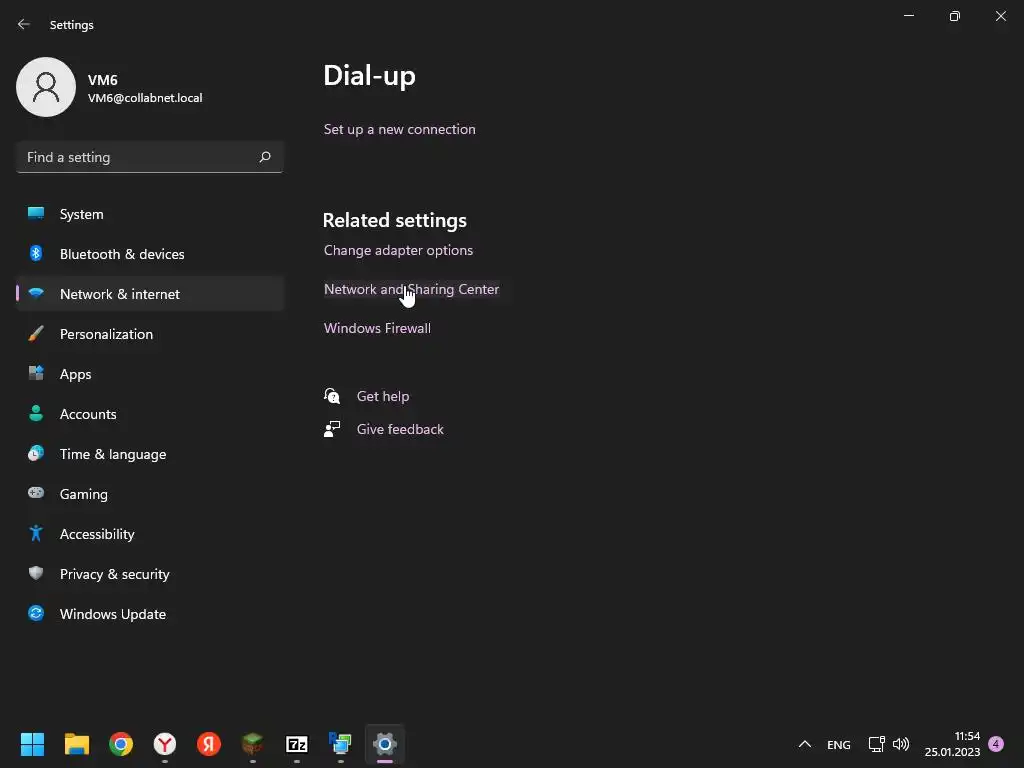Image resolution: width=1024 pixels, height=768 pixels.
Task: Minimize the Settings window
Action: pos(909,16)
